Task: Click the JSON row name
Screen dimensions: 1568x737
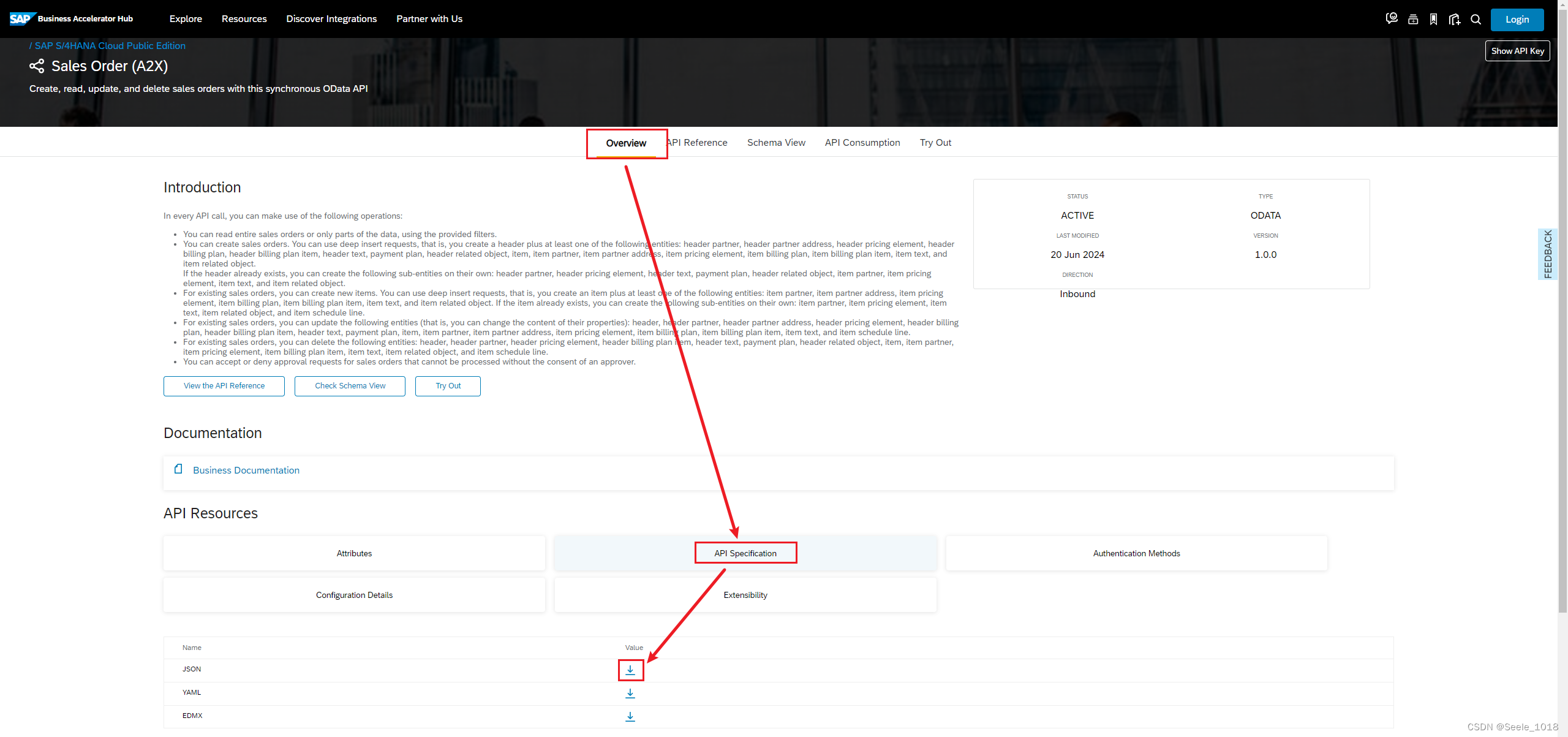Action: tap(192, 669)
